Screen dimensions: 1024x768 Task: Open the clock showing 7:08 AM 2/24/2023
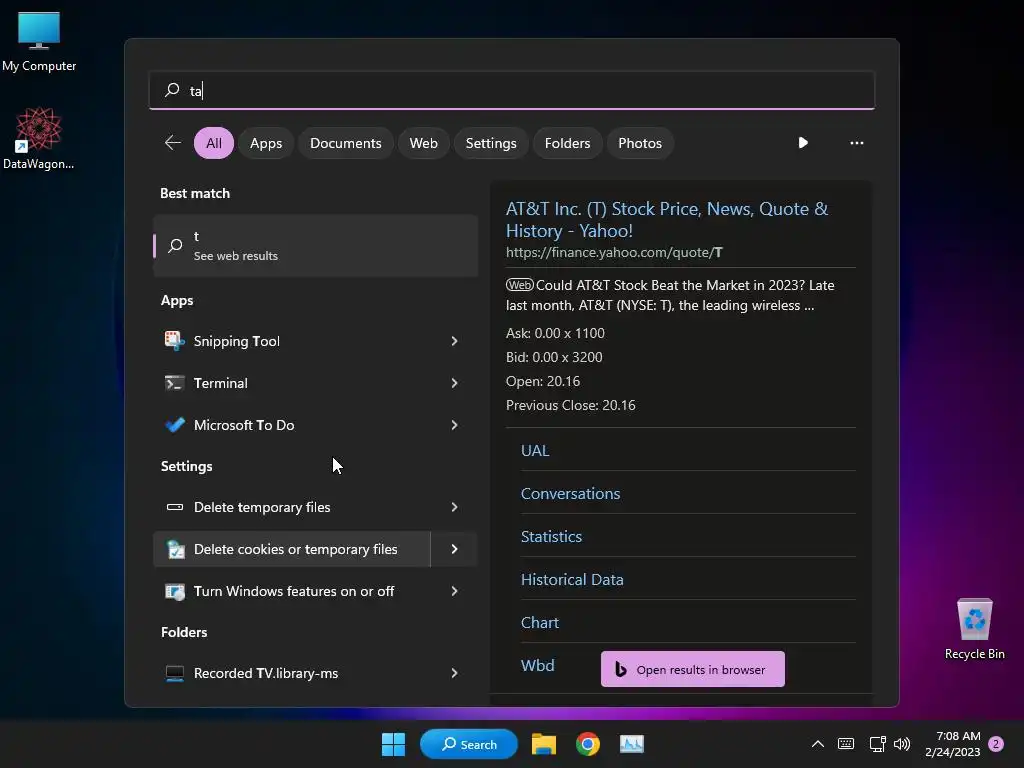[952, 744]
